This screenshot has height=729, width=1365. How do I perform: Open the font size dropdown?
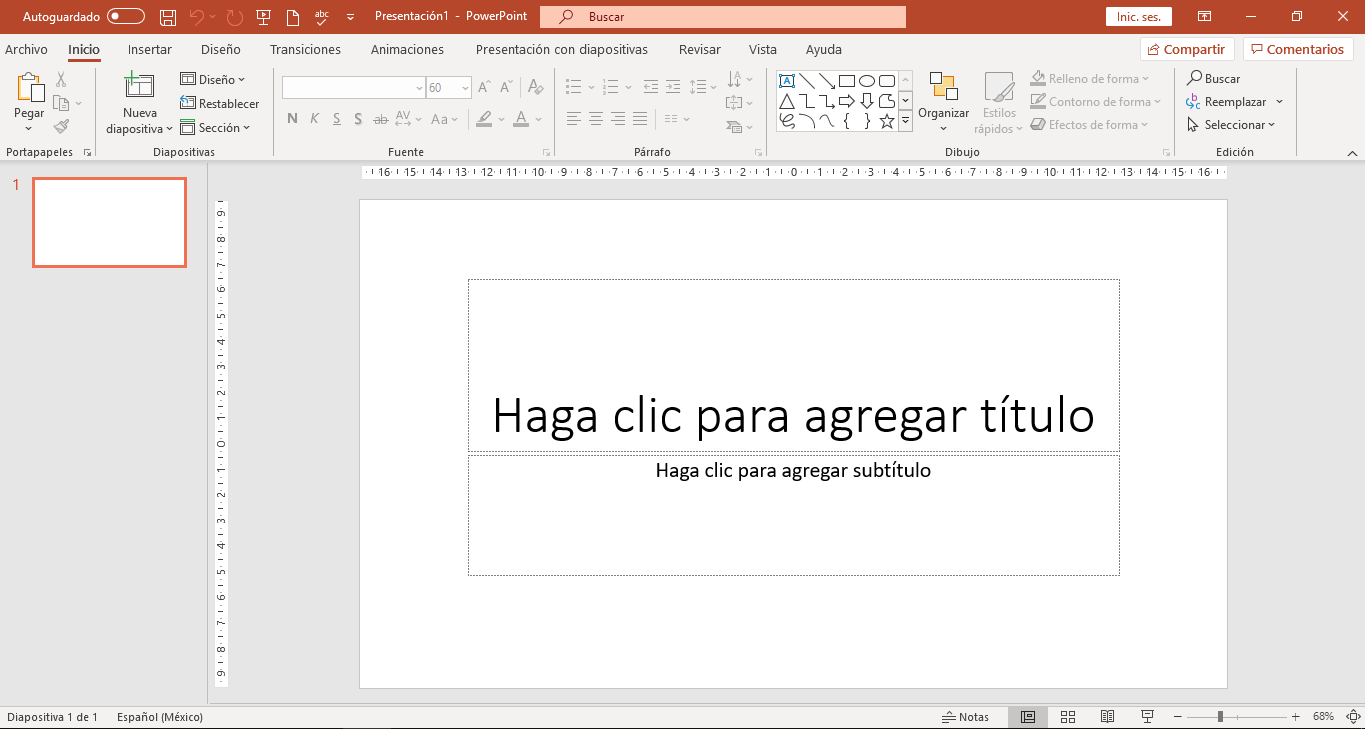[x=463, y=87]
